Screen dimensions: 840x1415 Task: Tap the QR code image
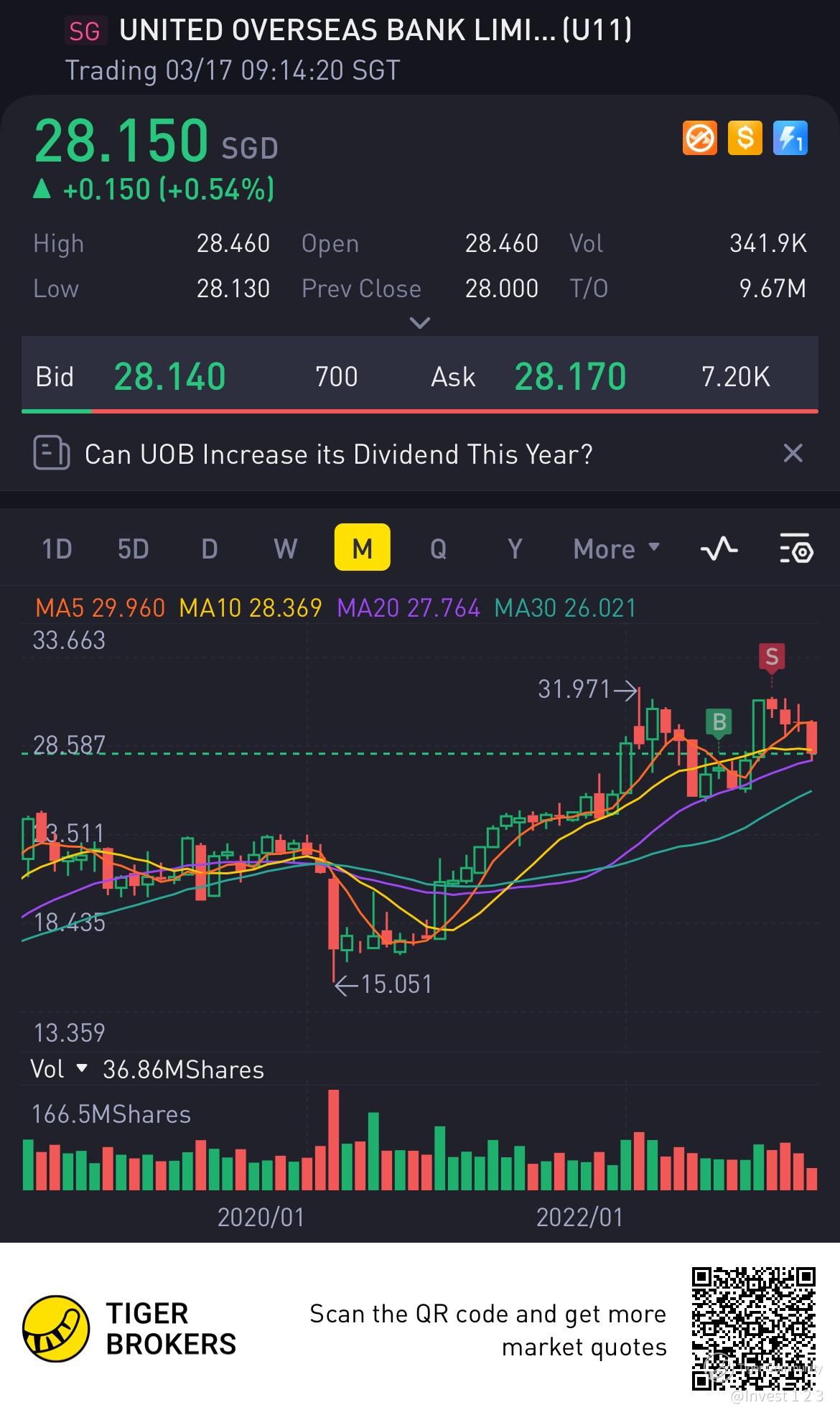pyautogui.click(x=753, y=1328)
